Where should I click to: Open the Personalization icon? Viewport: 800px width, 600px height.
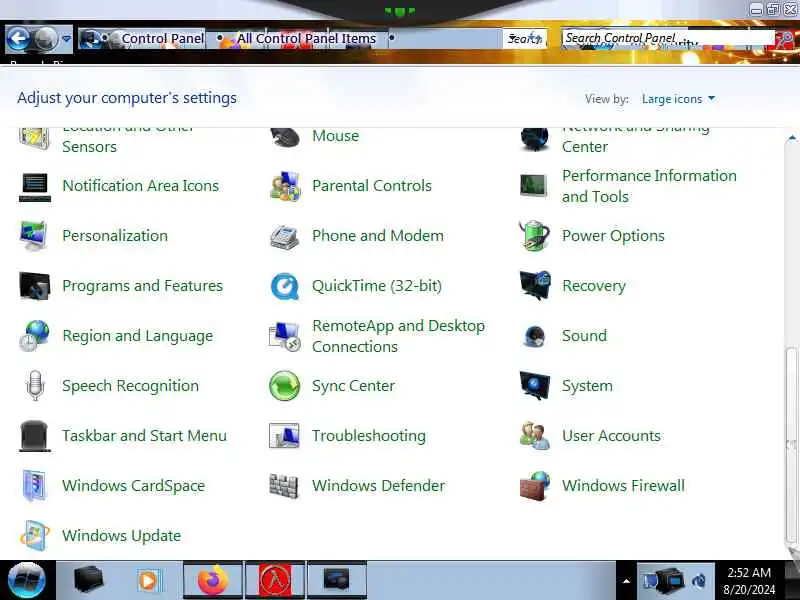point(34,236)
